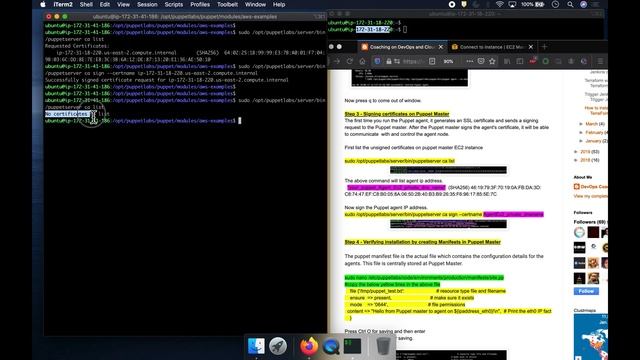The width and height of the screenshot is (640, 360).
Task: Click the ca sign command screenshot image
Action: tap(448, 224)
